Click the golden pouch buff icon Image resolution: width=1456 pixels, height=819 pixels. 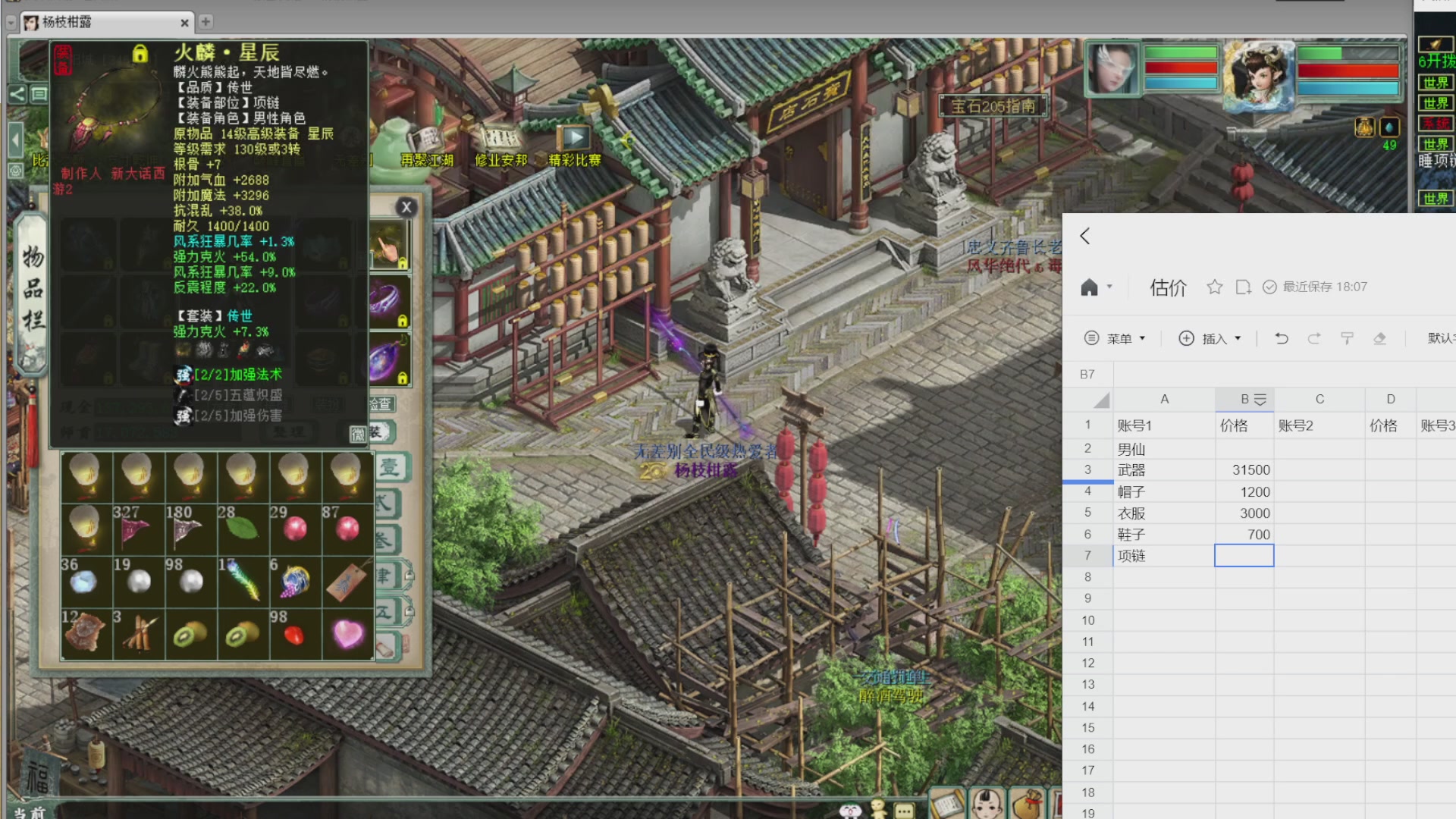pyautogui.click(x=1364, y=127)
